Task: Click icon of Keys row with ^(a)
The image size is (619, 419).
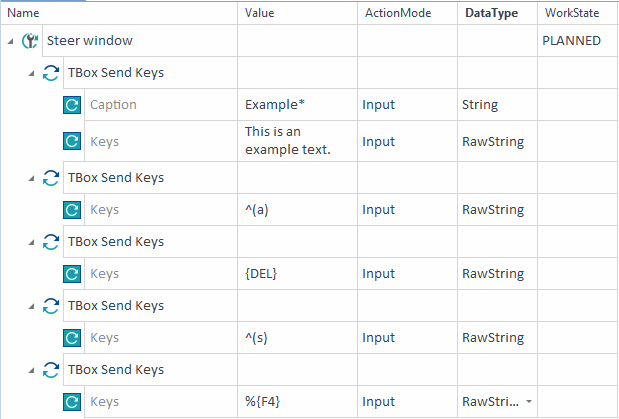Action: [x=72, y=210]
